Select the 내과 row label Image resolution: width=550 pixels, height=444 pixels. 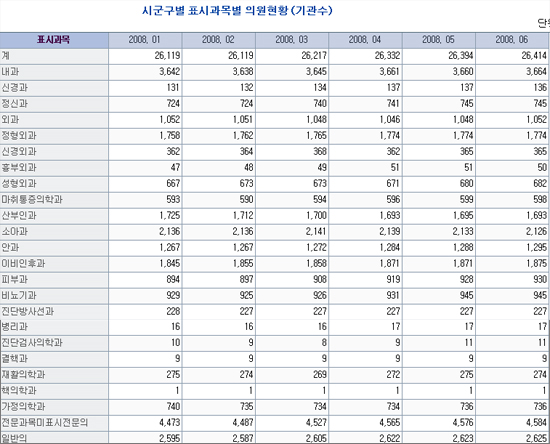(11, 72)
